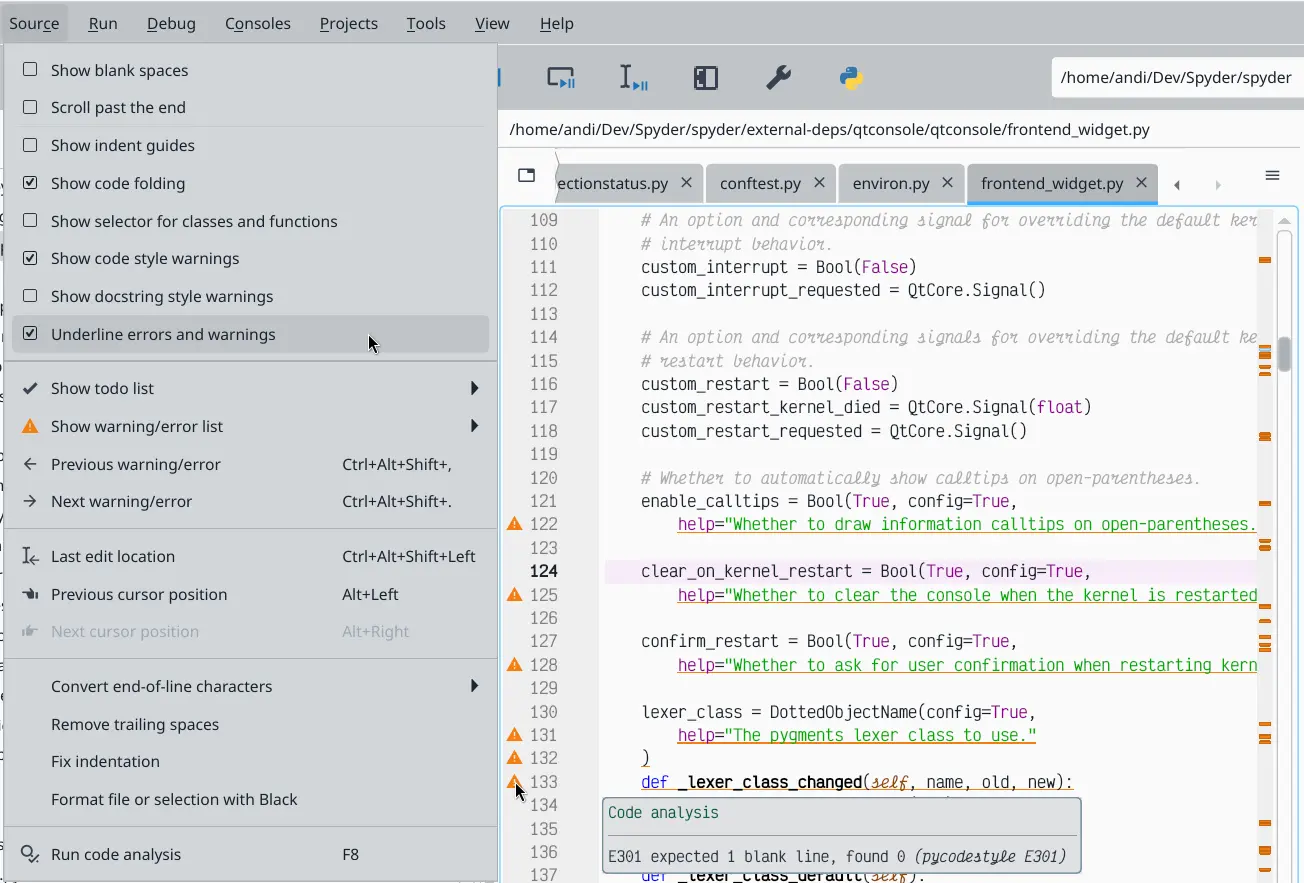Open the PYTHONPATH manager Python icon
This screenshot has height=883, width=1304.
849,76
